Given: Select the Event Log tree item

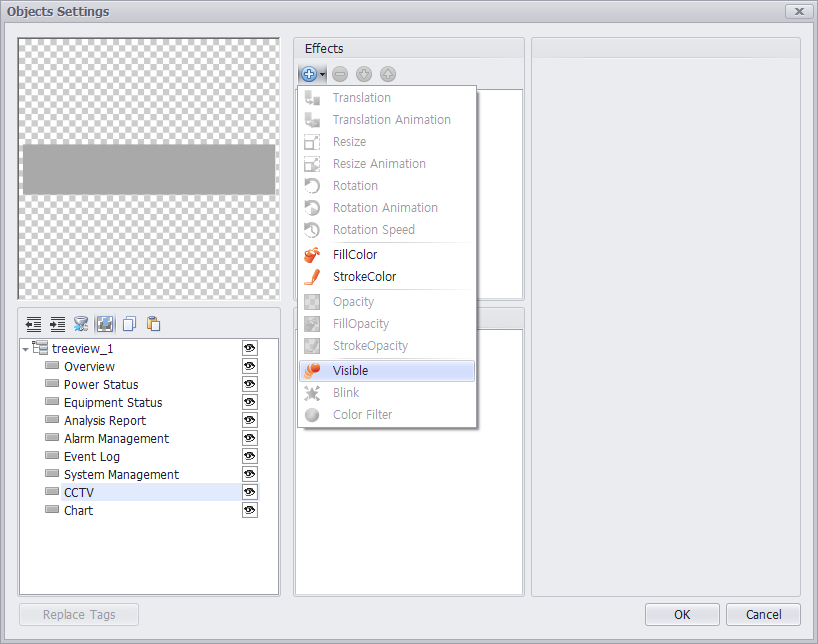Looking at the screenshot, I should pyautogui.click(x=92, y=457).
